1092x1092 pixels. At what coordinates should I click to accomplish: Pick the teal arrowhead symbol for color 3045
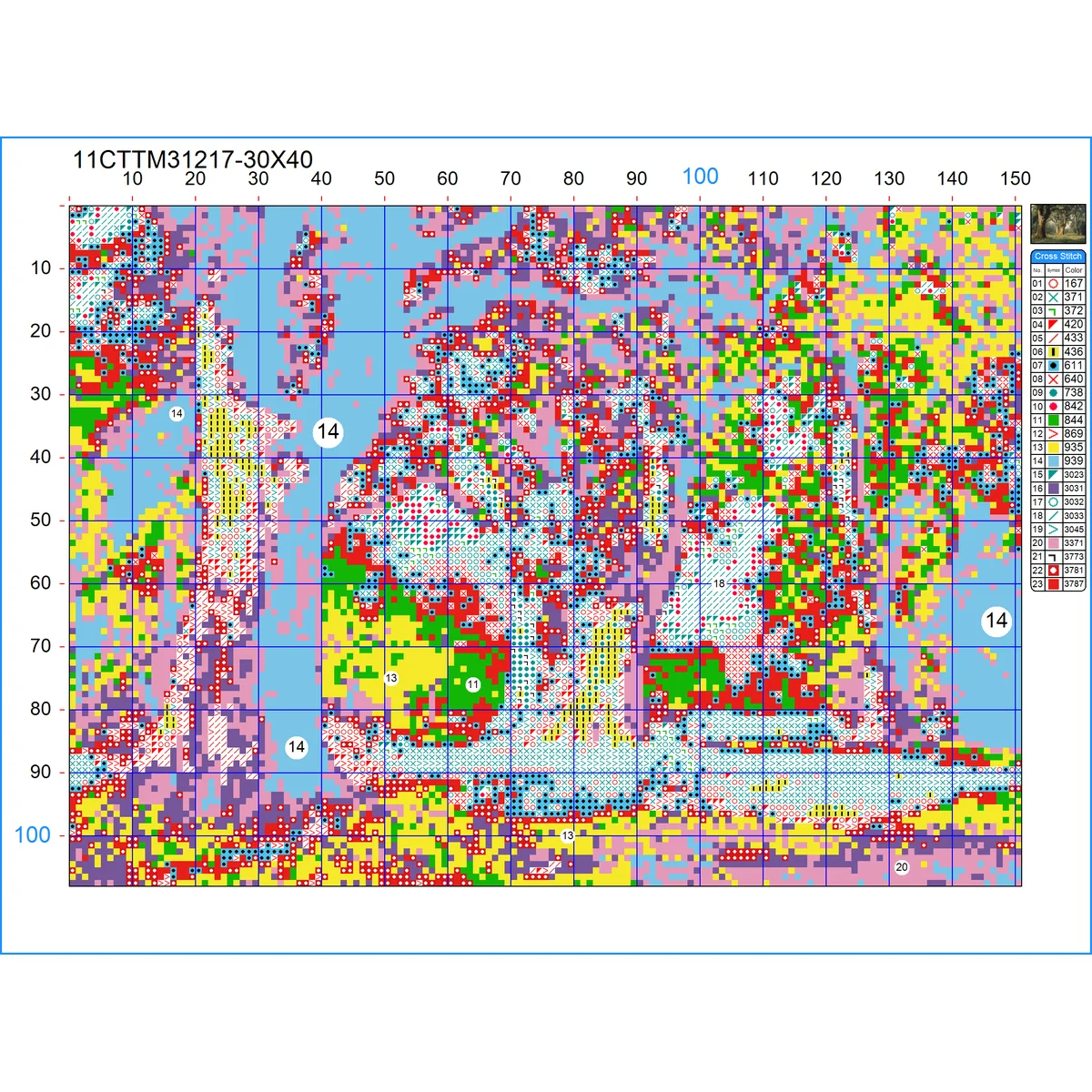(x=1053, y=530)
